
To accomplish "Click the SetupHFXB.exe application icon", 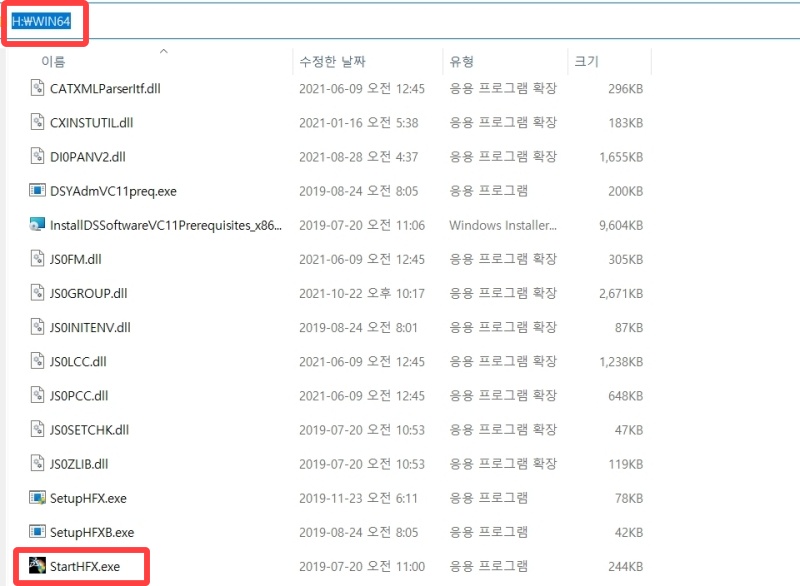I will click(37, 532).
